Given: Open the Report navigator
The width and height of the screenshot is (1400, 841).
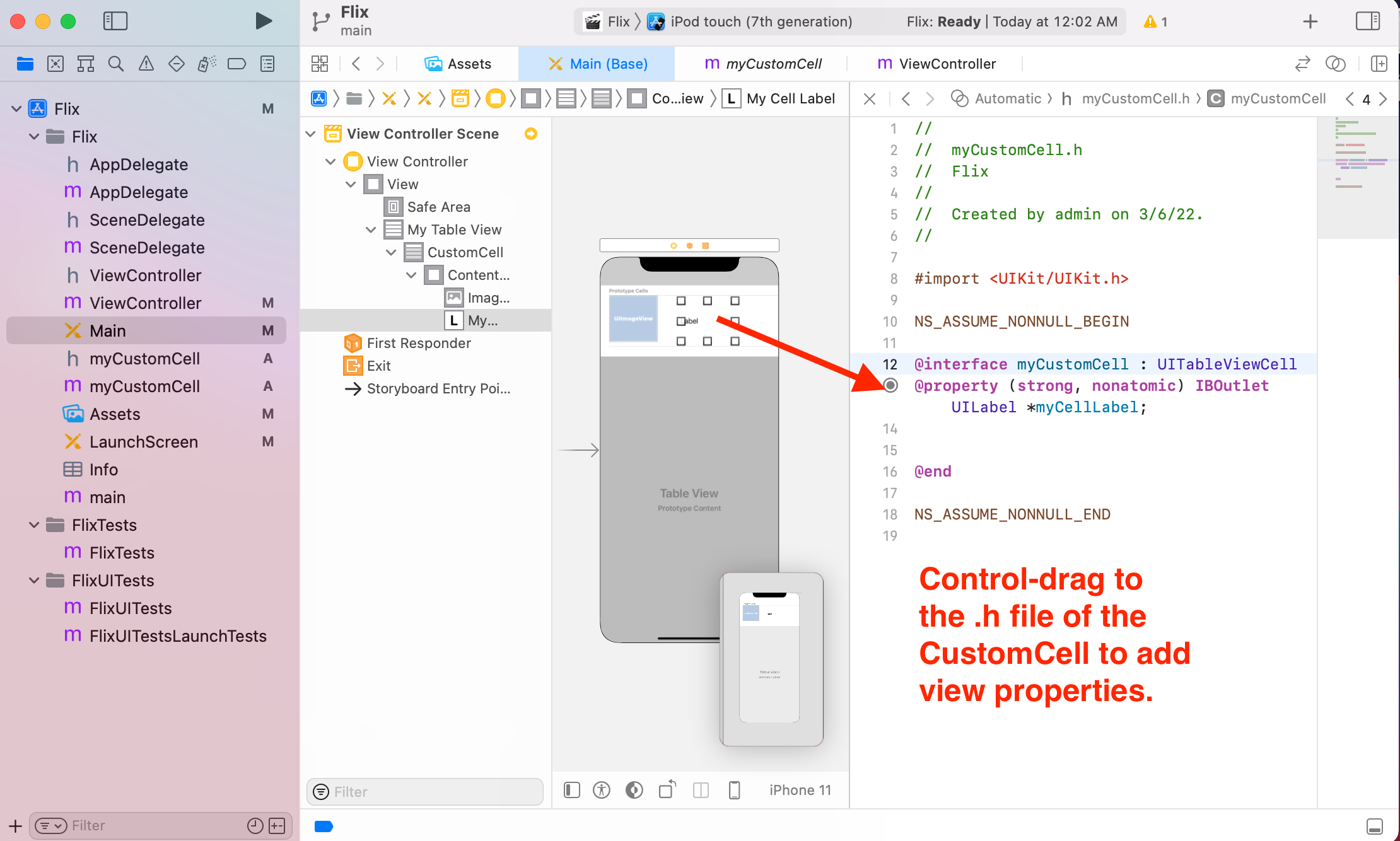Looking at the screenshot, I should (267, 64).
